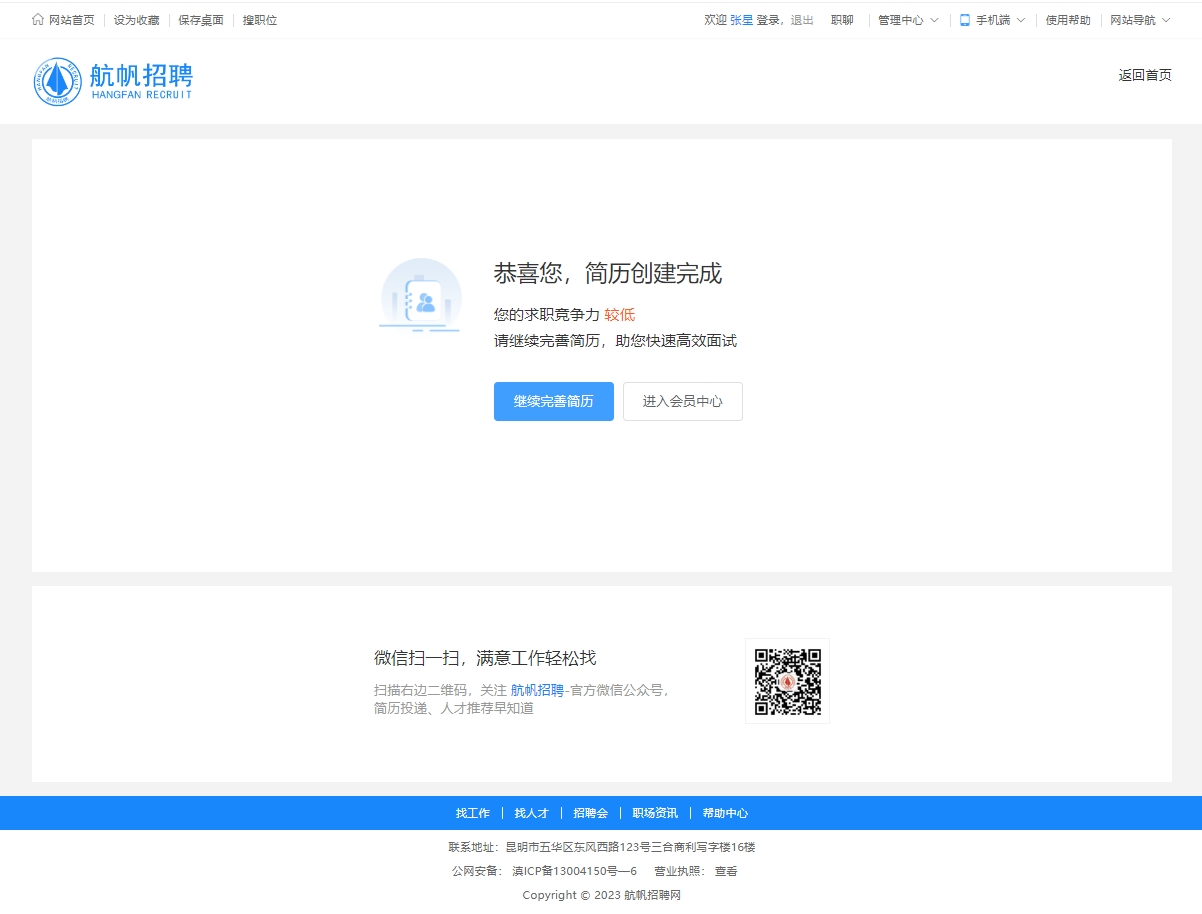Click the 返回首页 link
Screen dimensions: 1202x914
tap(1145, 76)
